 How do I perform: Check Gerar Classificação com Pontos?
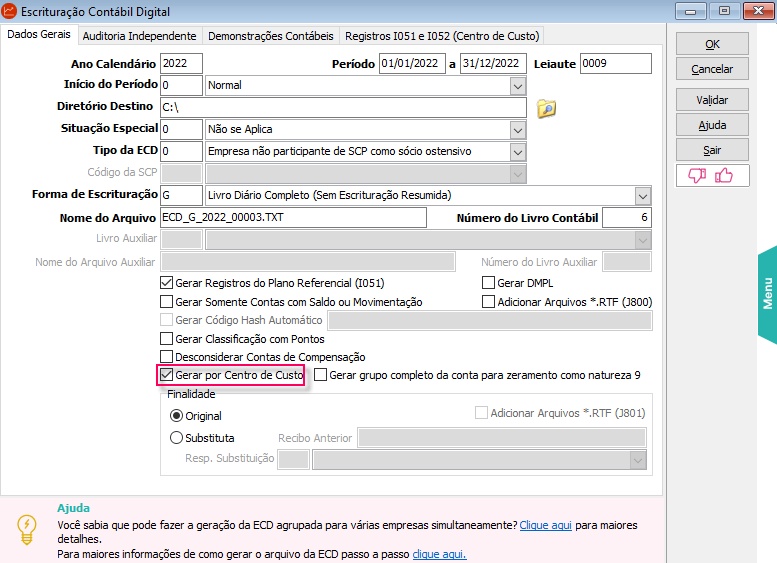coord(166,339)
